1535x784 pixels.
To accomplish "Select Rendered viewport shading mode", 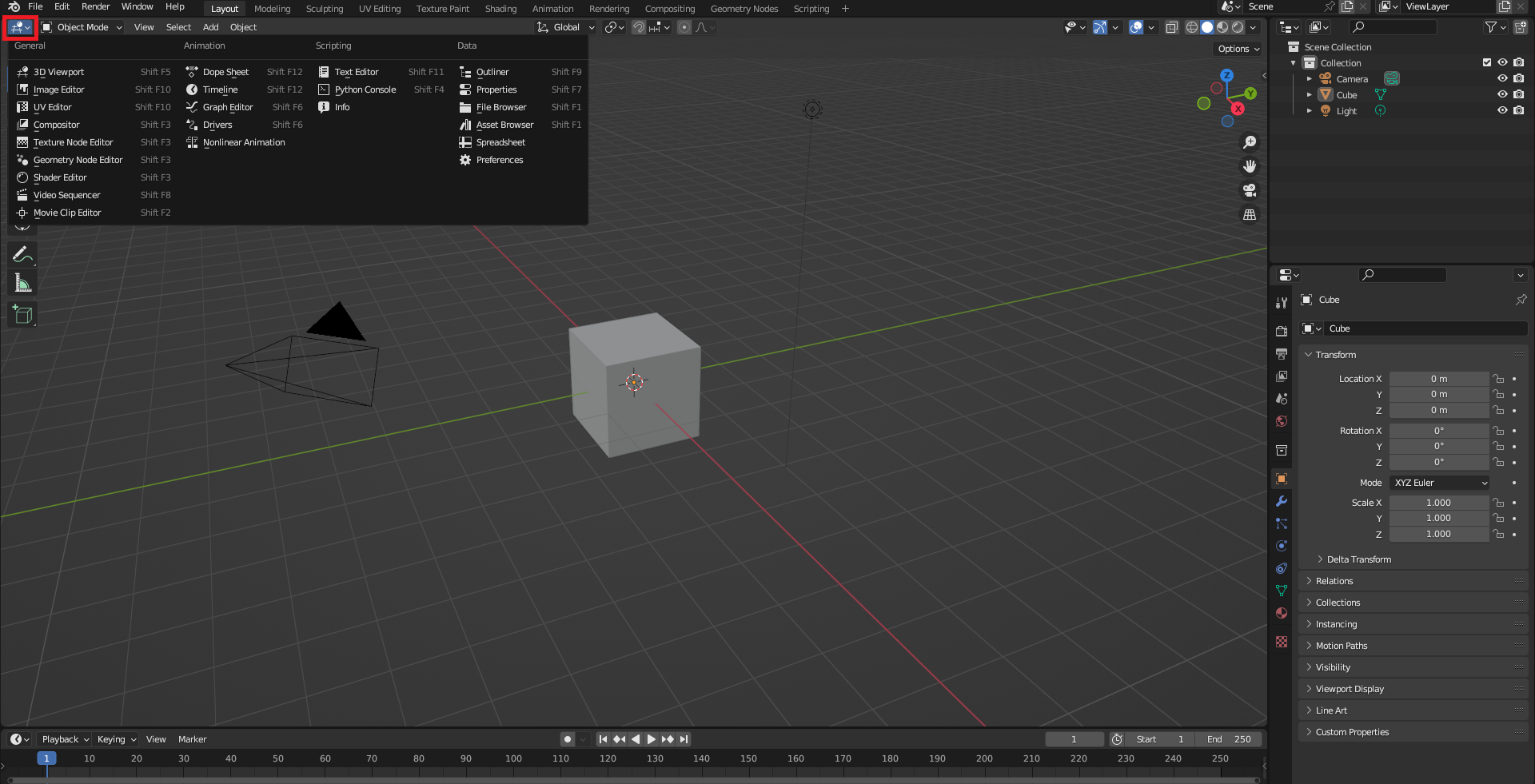I will 1238,27.
